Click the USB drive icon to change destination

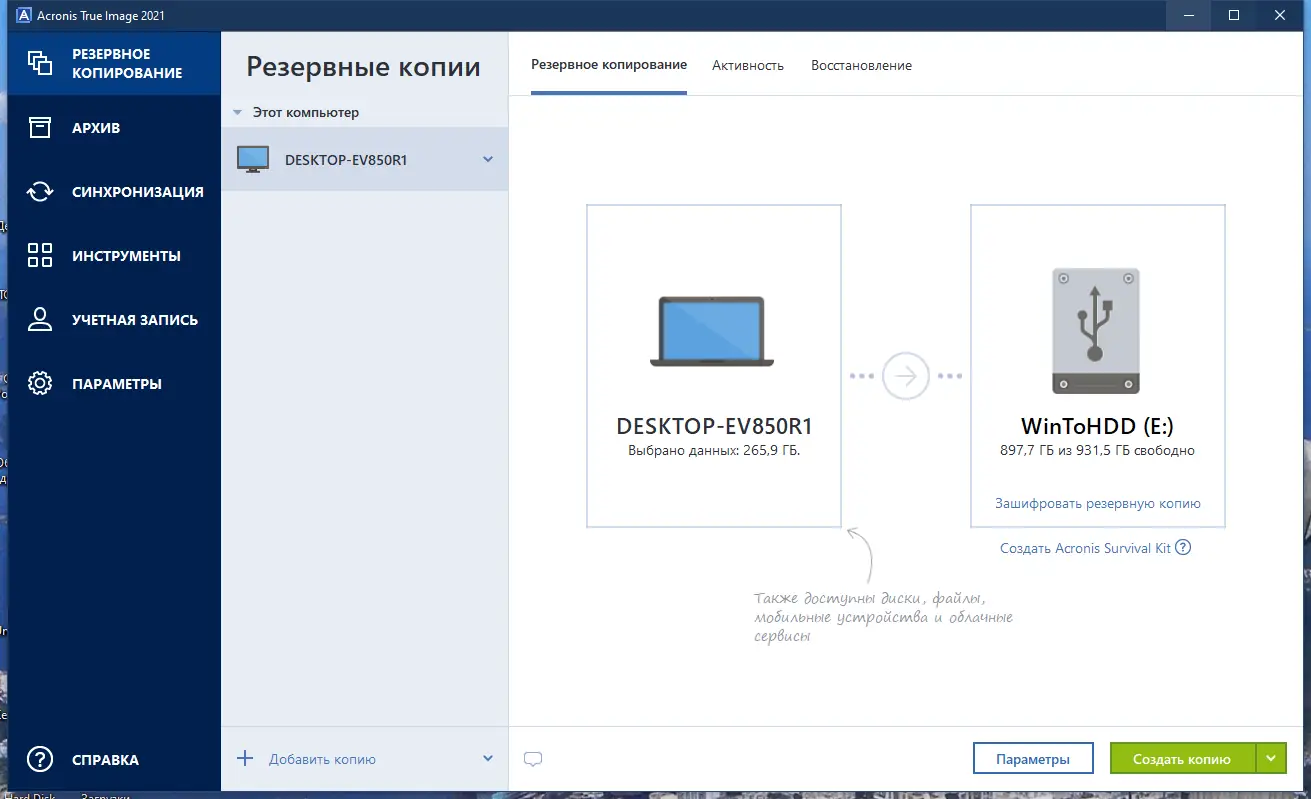(x=1096, y=330)
